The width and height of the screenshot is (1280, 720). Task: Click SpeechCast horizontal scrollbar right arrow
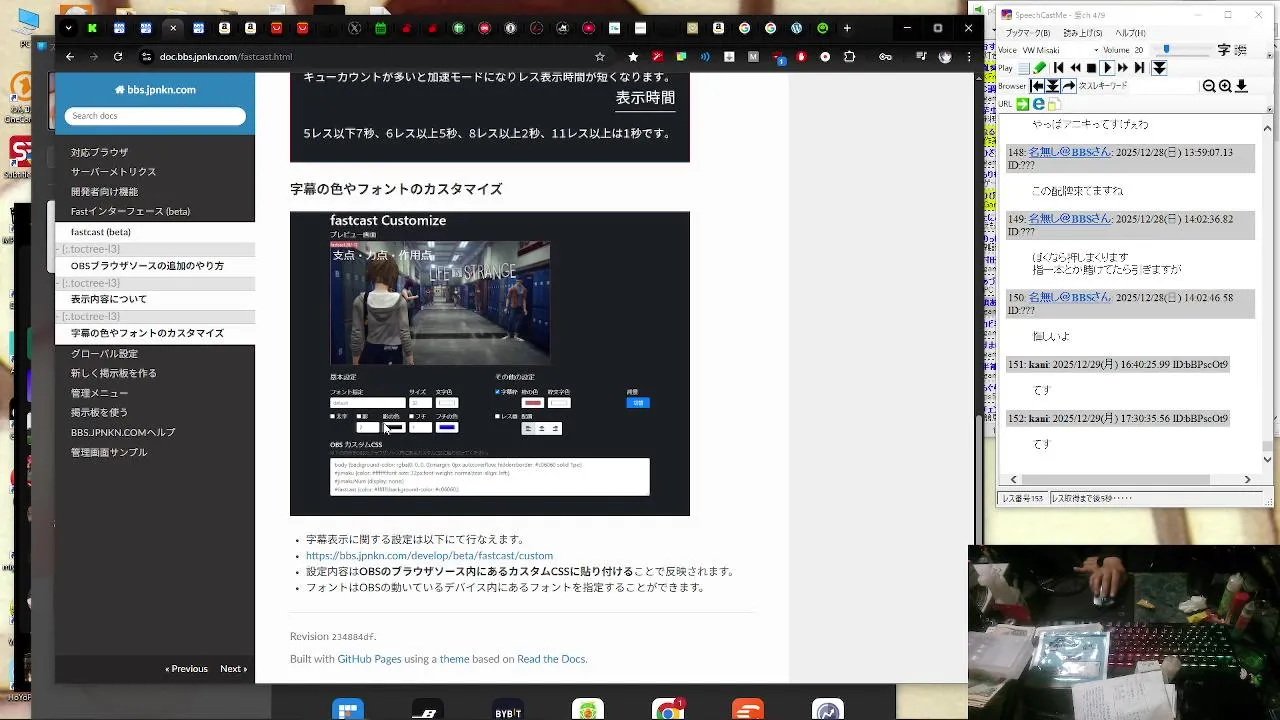1247,480
